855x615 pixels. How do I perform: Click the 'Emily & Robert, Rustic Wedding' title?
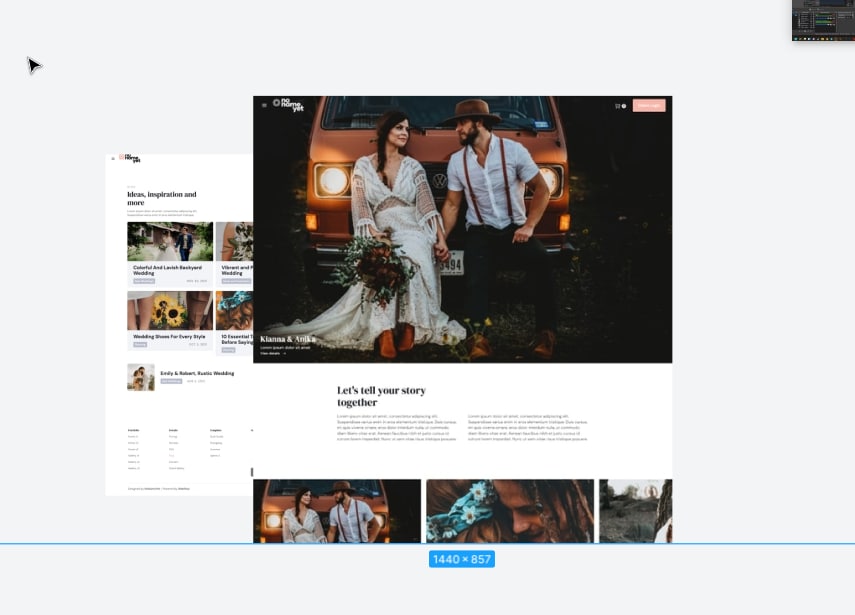(197, 373)
